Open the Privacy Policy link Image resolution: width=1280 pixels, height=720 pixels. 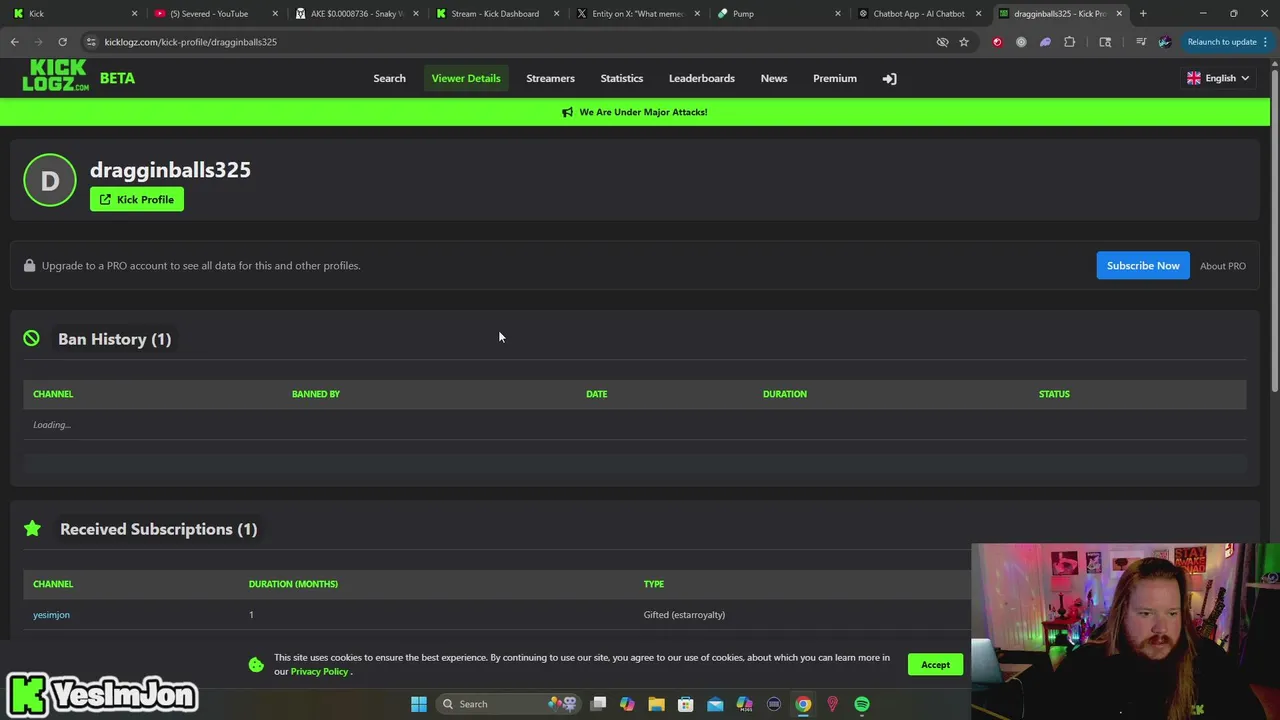click(x=319, y=671)
